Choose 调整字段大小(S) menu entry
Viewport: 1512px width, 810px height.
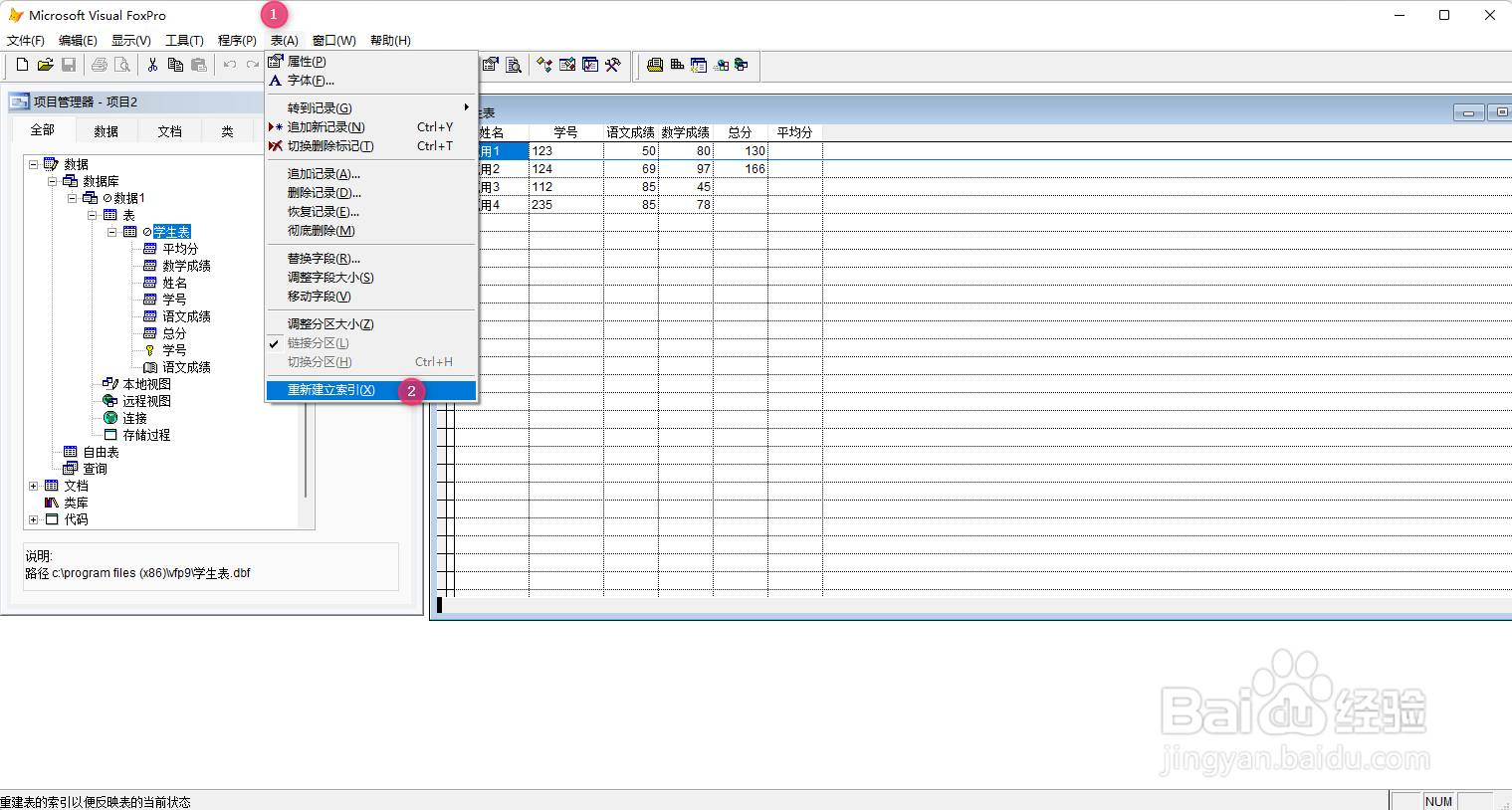[370, 278]
